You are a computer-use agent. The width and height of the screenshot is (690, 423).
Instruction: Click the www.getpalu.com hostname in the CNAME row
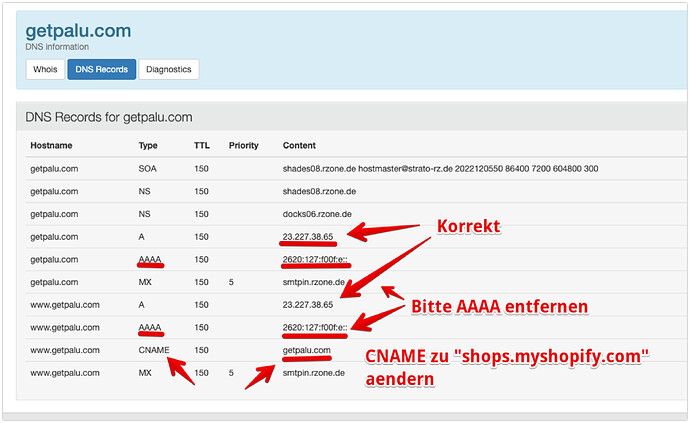coord(65,350)
